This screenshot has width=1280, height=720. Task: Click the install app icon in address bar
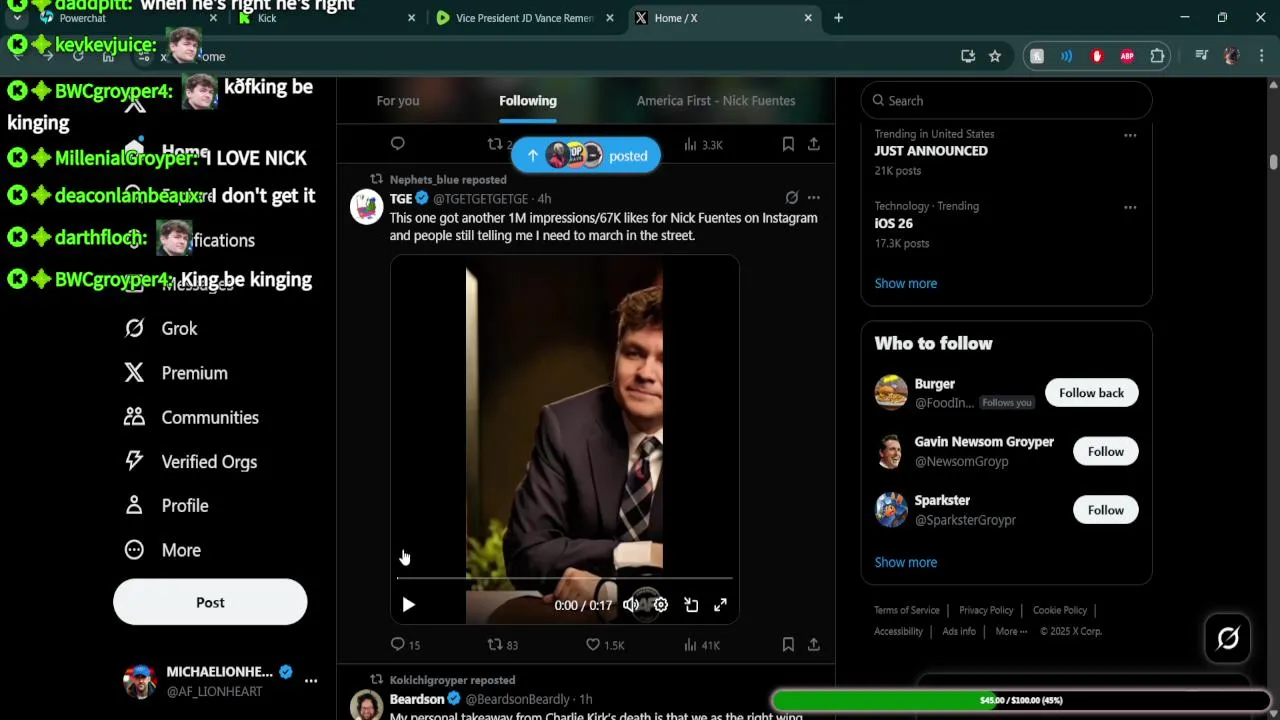[968, 57]
